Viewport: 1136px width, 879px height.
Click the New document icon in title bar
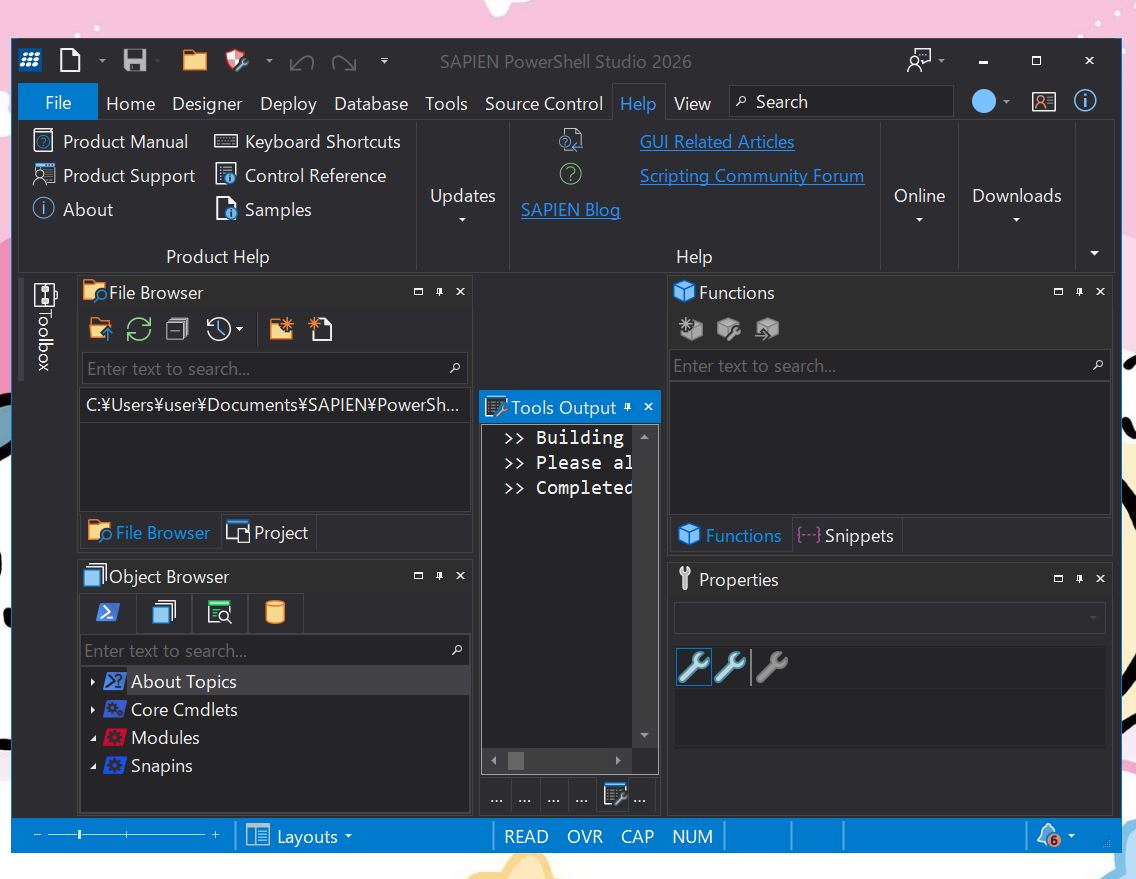70,60
